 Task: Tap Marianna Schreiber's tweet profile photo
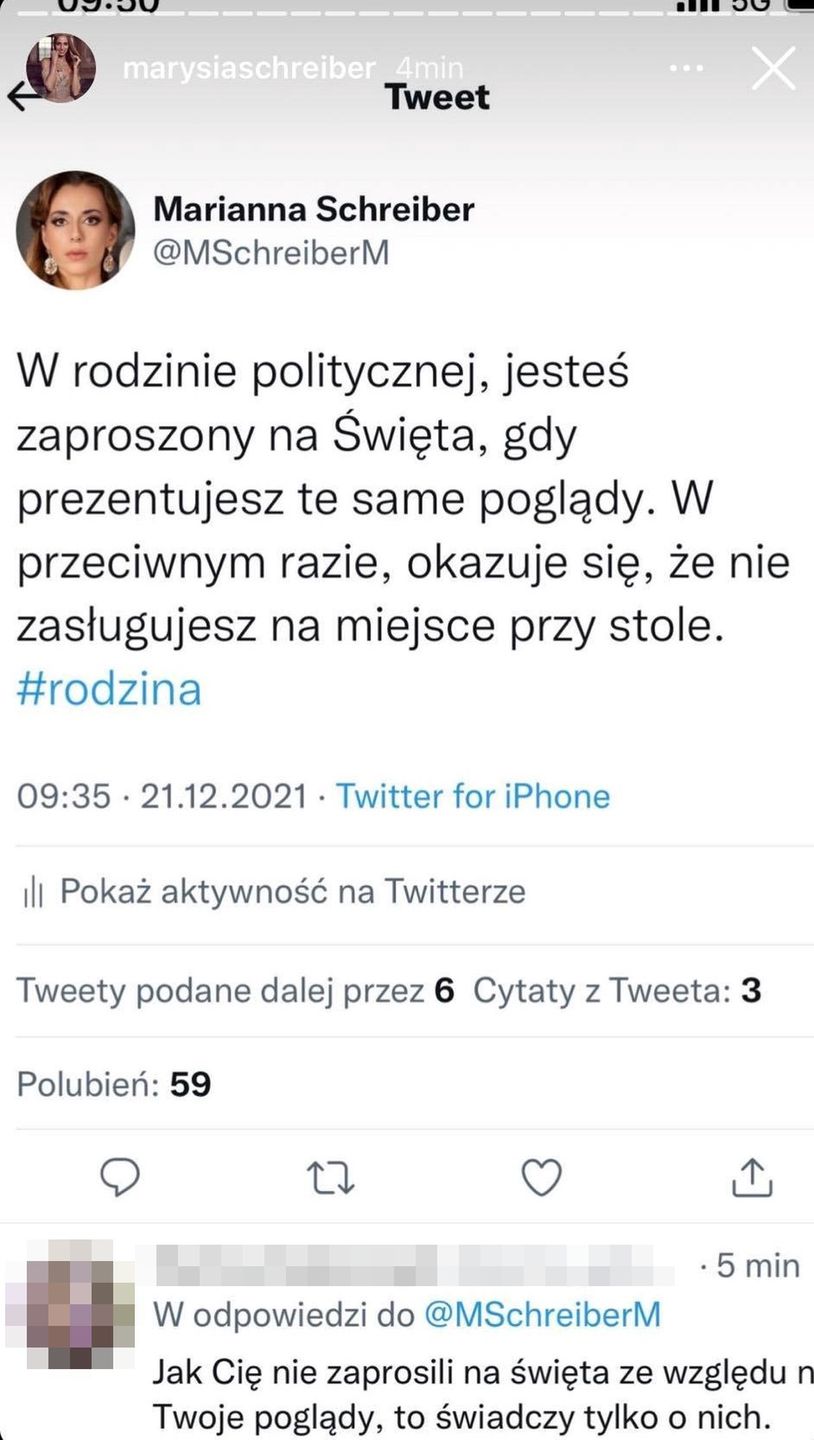pyautogui.click(x=75, y=230)
